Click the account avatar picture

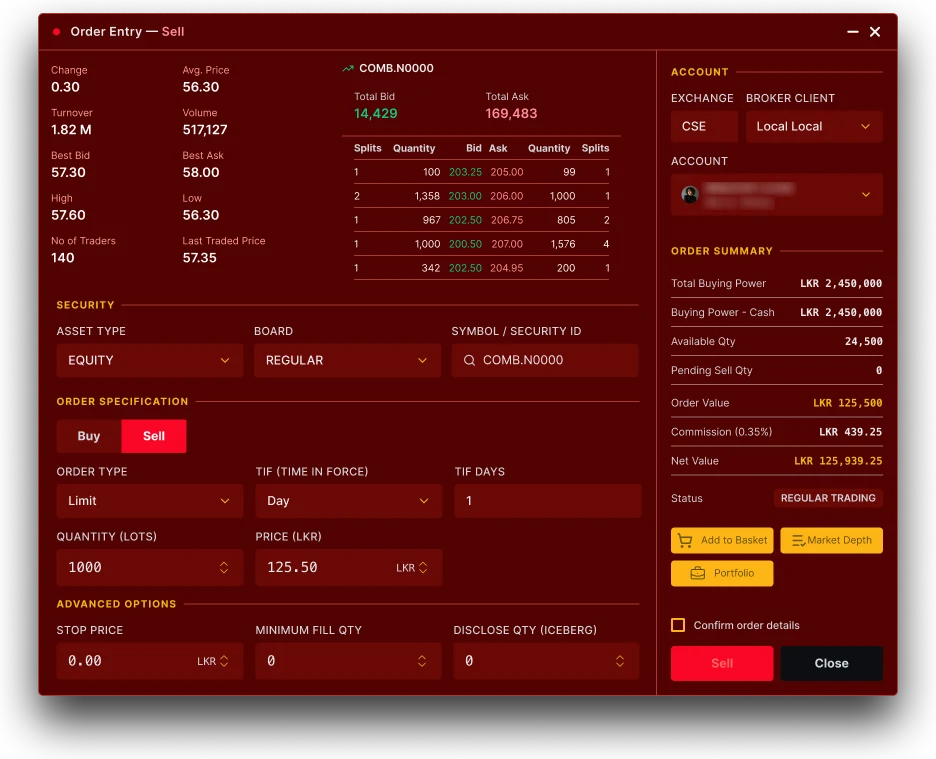690,194
